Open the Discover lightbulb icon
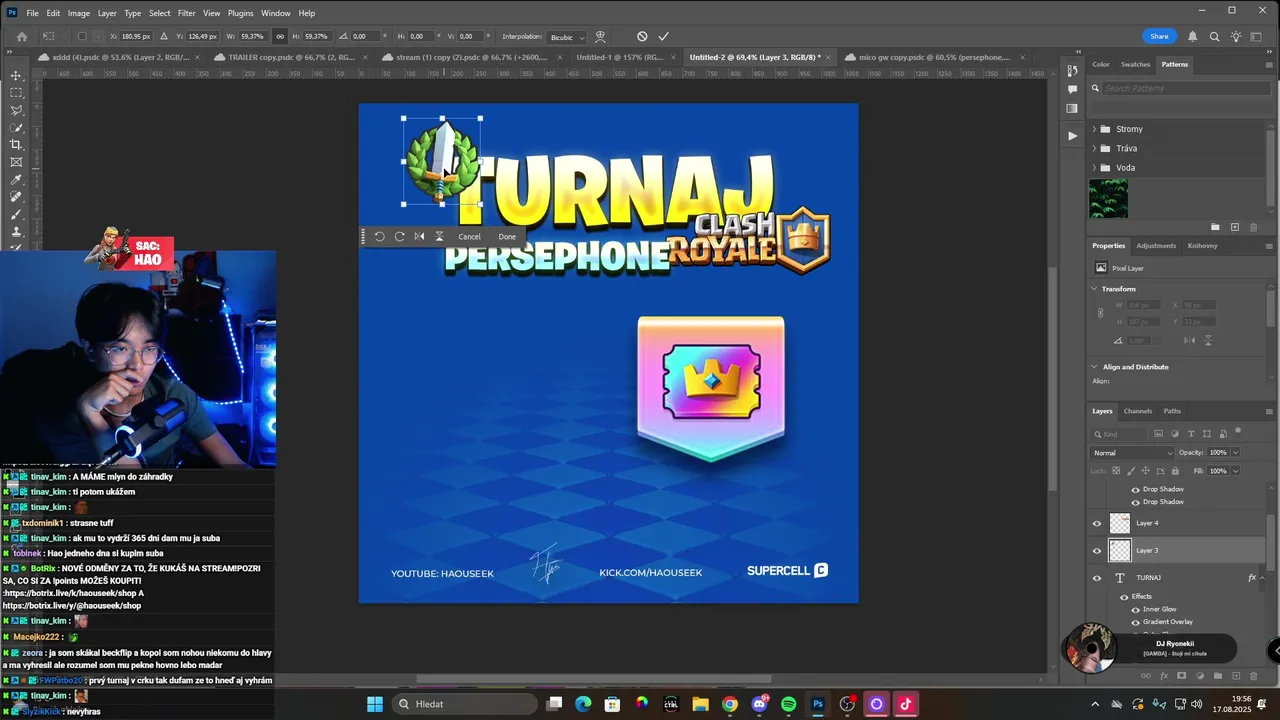The image size is (1280, 720). pos(1236,36)
